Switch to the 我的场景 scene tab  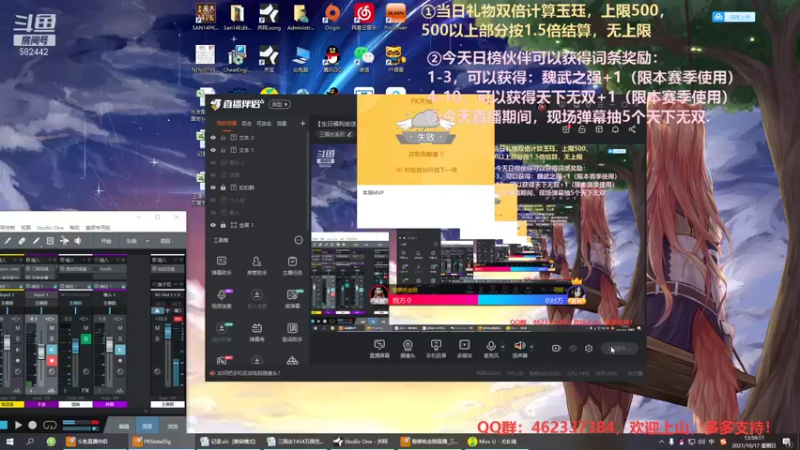click(x=227, y=123)
